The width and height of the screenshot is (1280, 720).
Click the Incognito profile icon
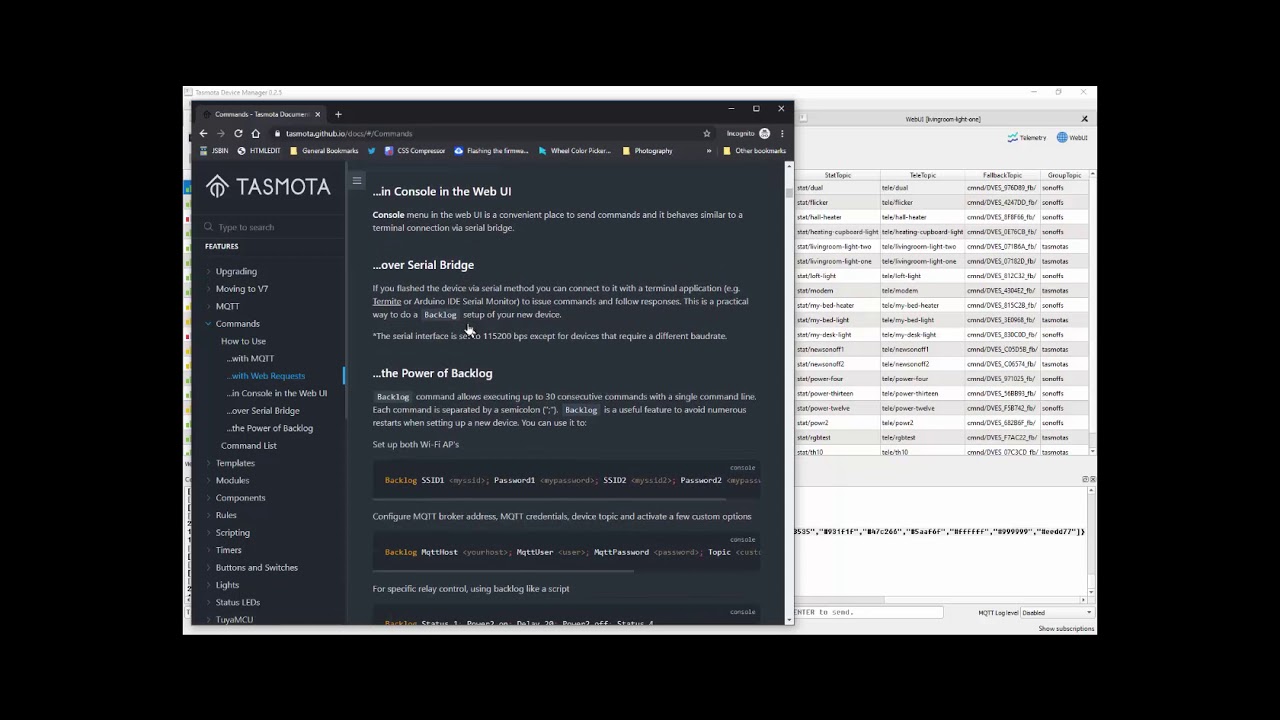pos(764,133)
